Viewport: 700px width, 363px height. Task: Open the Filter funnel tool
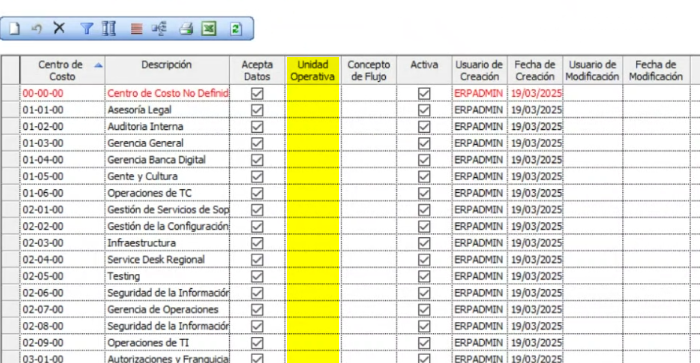[87, 29]
